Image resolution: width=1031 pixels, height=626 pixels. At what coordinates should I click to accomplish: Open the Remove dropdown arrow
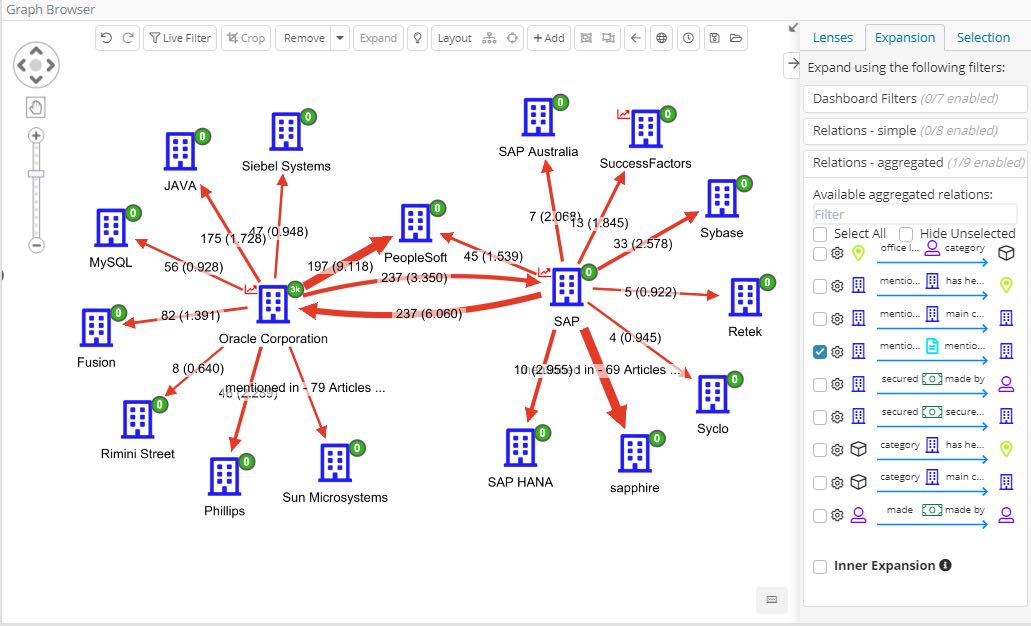(x=340, y=38)
